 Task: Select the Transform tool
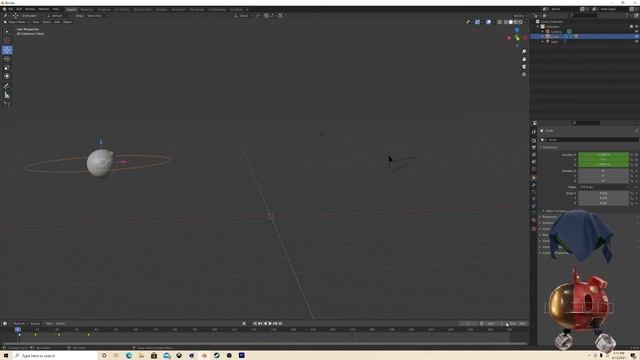tap(7, 76)
